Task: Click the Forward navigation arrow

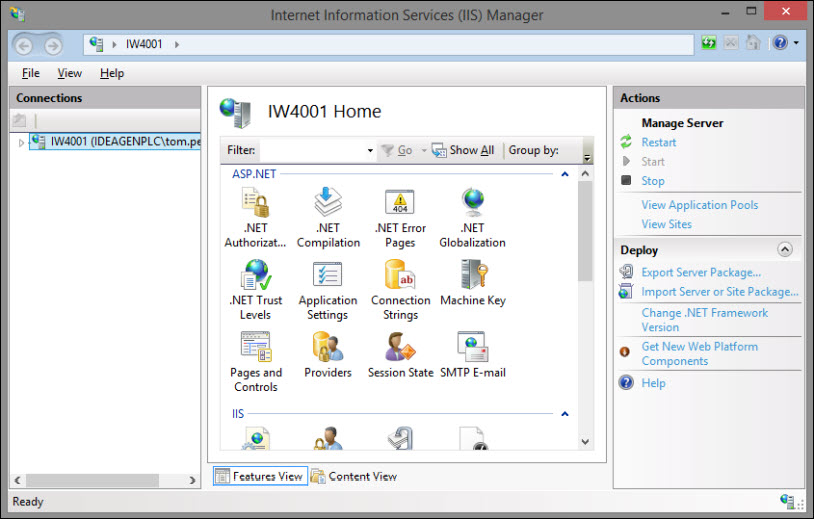Action: pos(52,46)
